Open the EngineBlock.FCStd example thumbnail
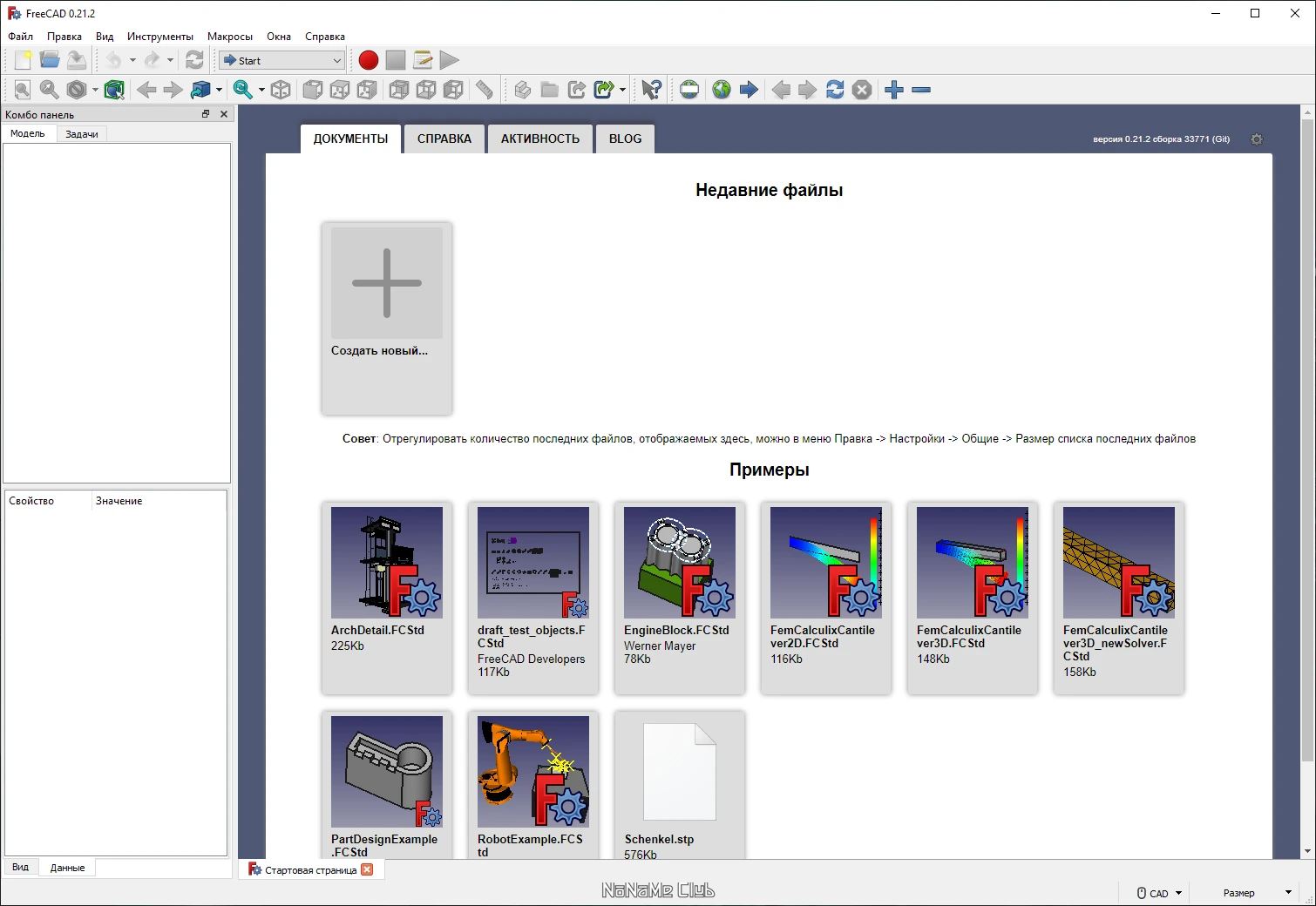This screenshot has height=906, width=1316. coord(680,563)
